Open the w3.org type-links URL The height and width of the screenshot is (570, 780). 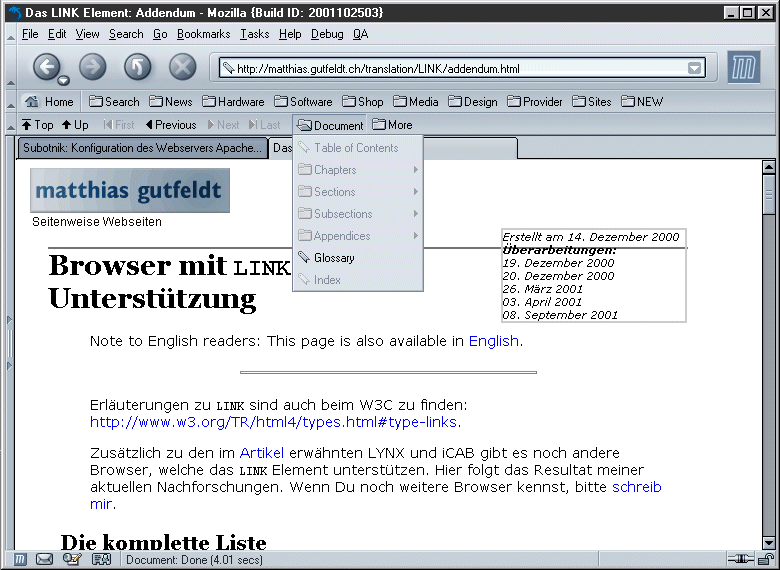pos(273,422)
